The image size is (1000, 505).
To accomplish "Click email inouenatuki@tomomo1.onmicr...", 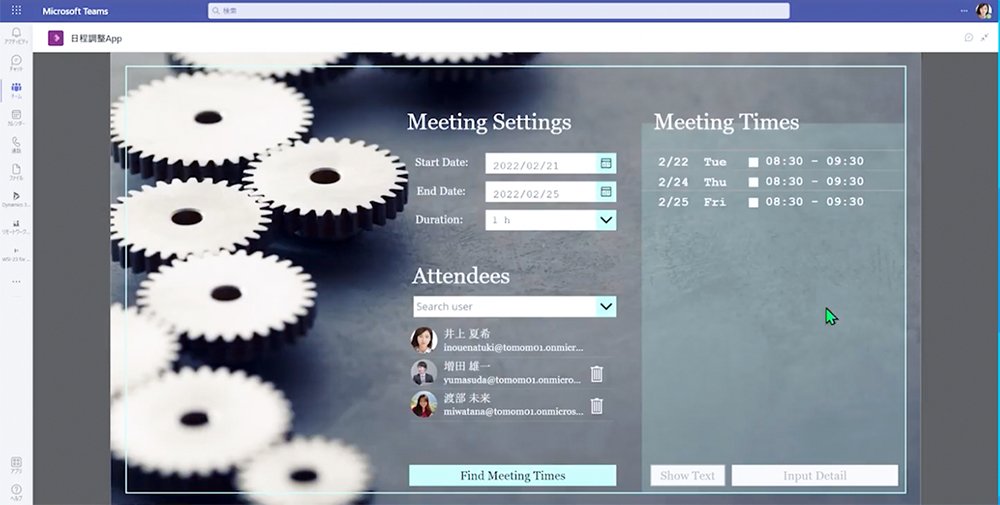I will (x=513, y=348).
